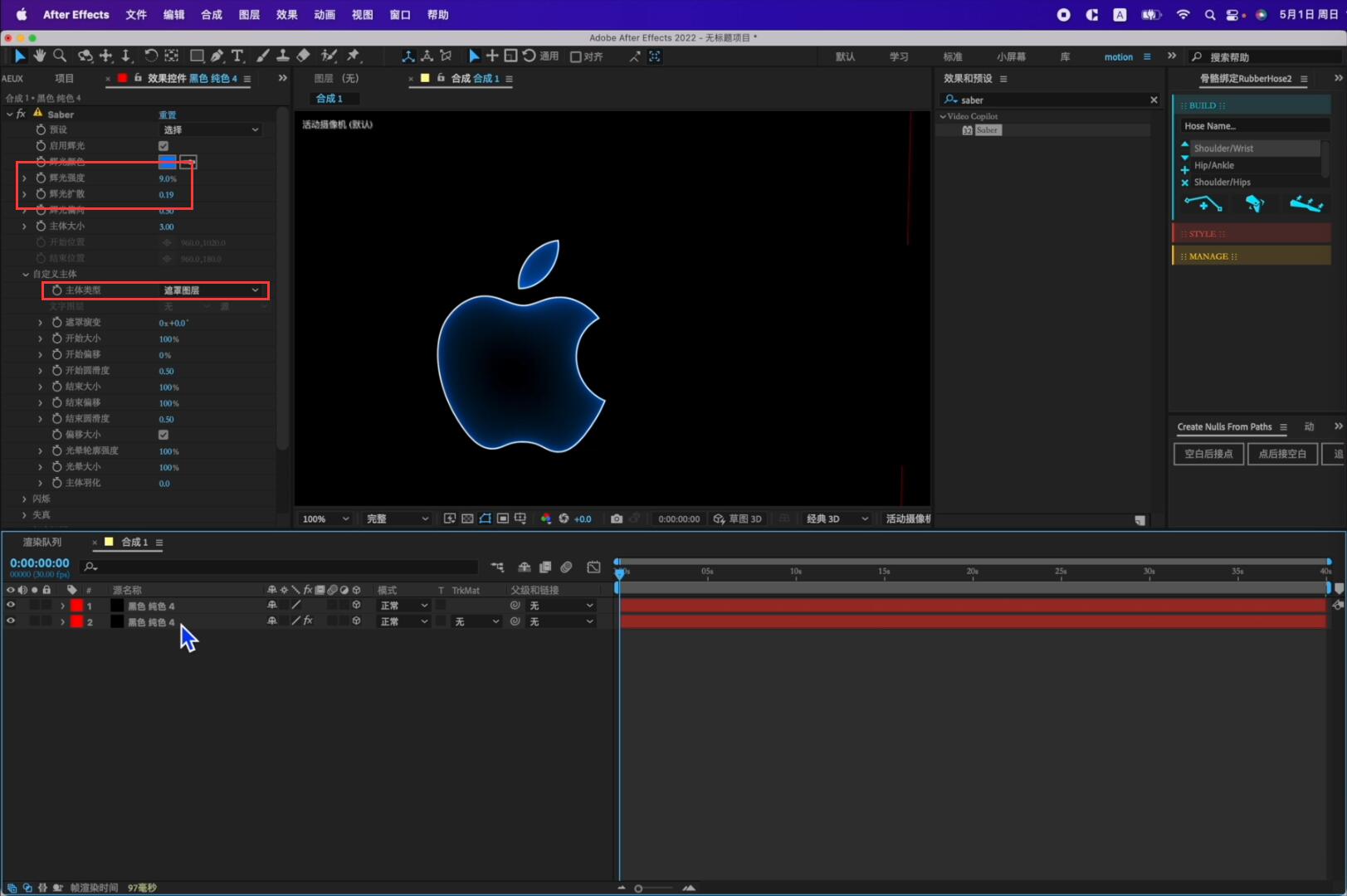Expand the STYLE section in RubberHose
Viewport: 1347px width, 896px height.
(1252, 234)
